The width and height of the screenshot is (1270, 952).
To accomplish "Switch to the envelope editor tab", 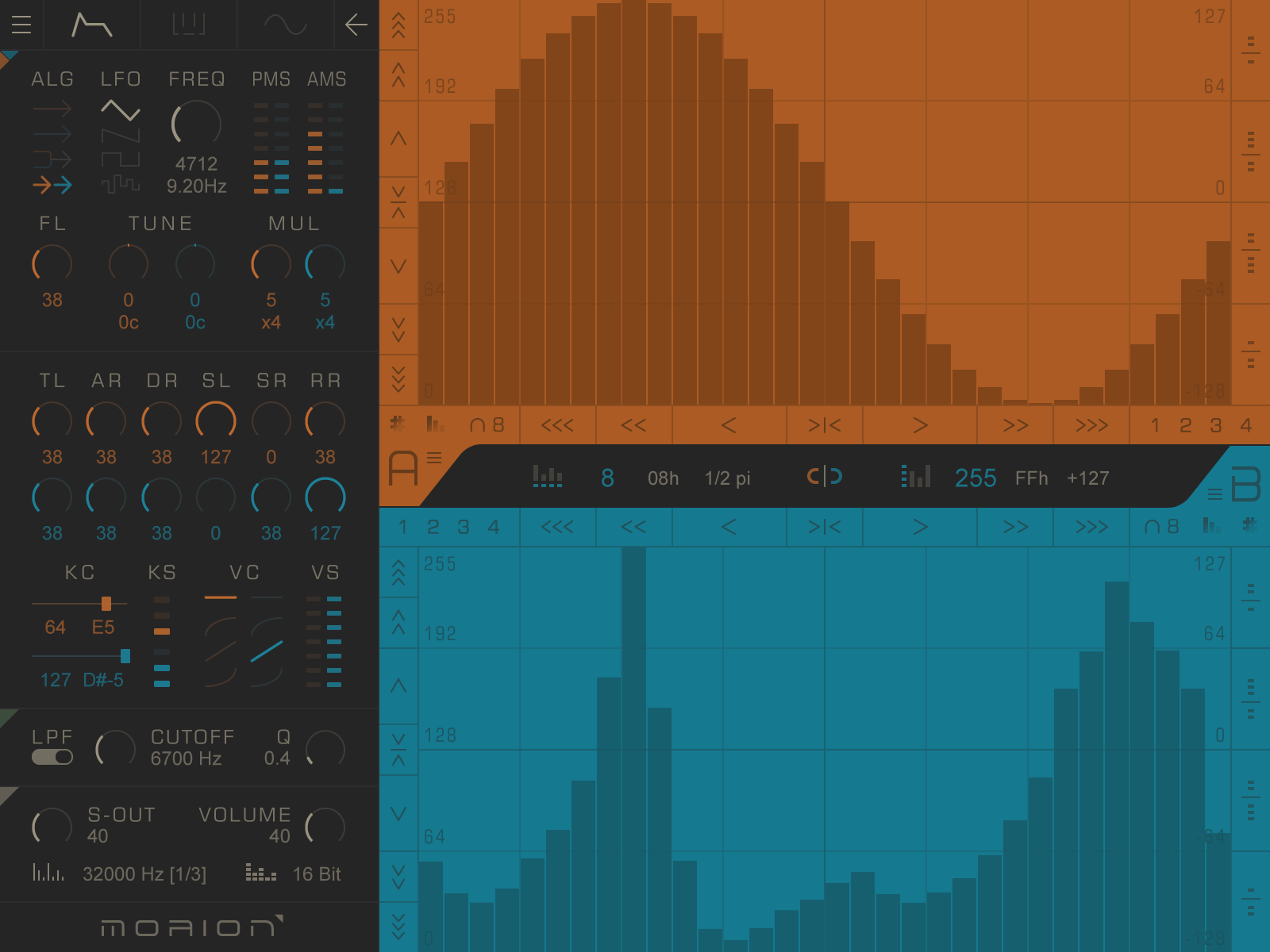I will (92, 25).
